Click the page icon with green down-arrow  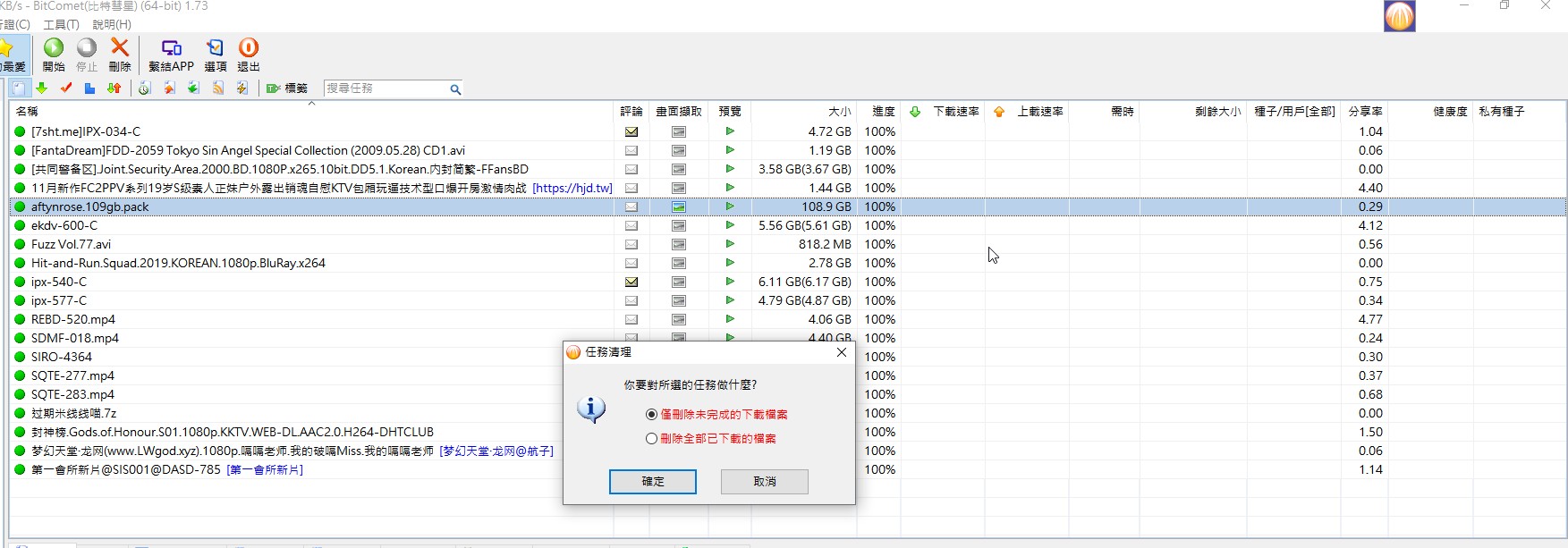[x=193, y=89]
